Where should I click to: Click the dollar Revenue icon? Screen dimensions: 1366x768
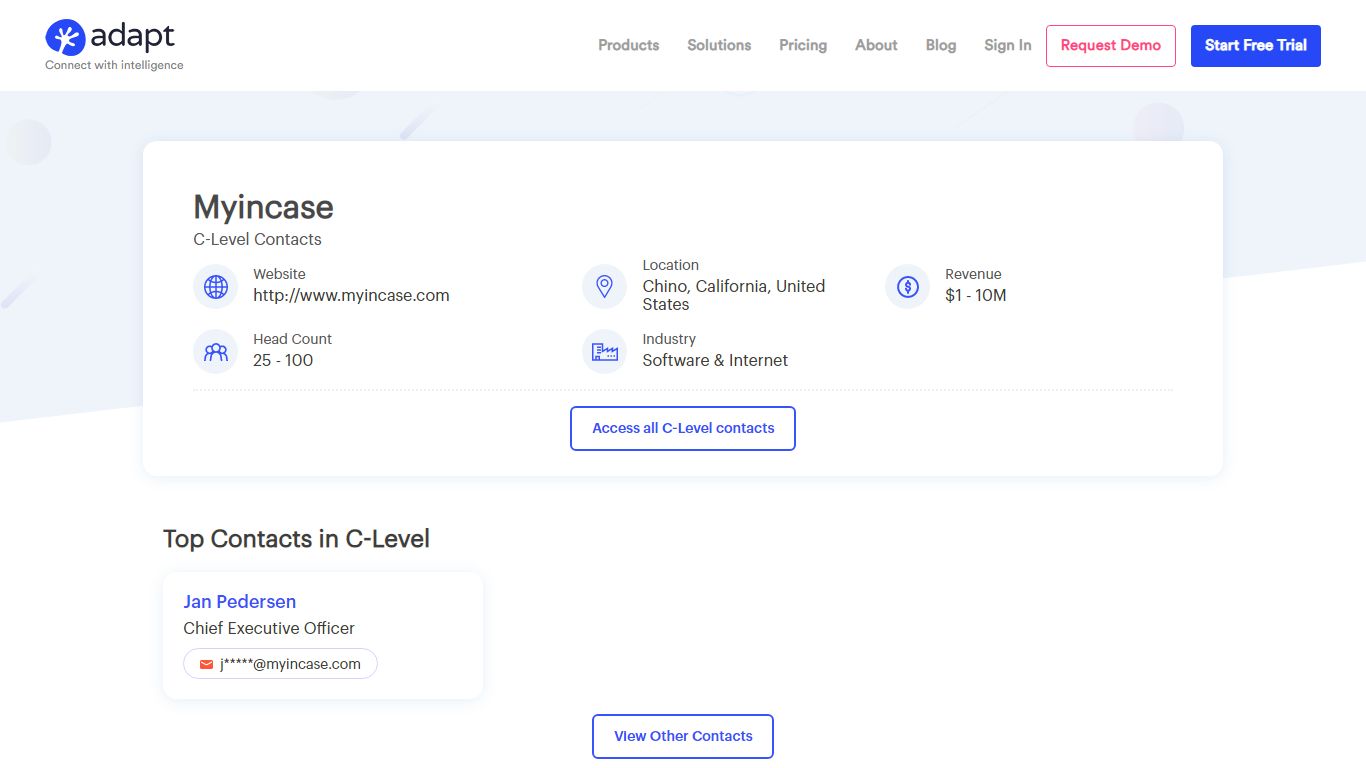[908, 287]
